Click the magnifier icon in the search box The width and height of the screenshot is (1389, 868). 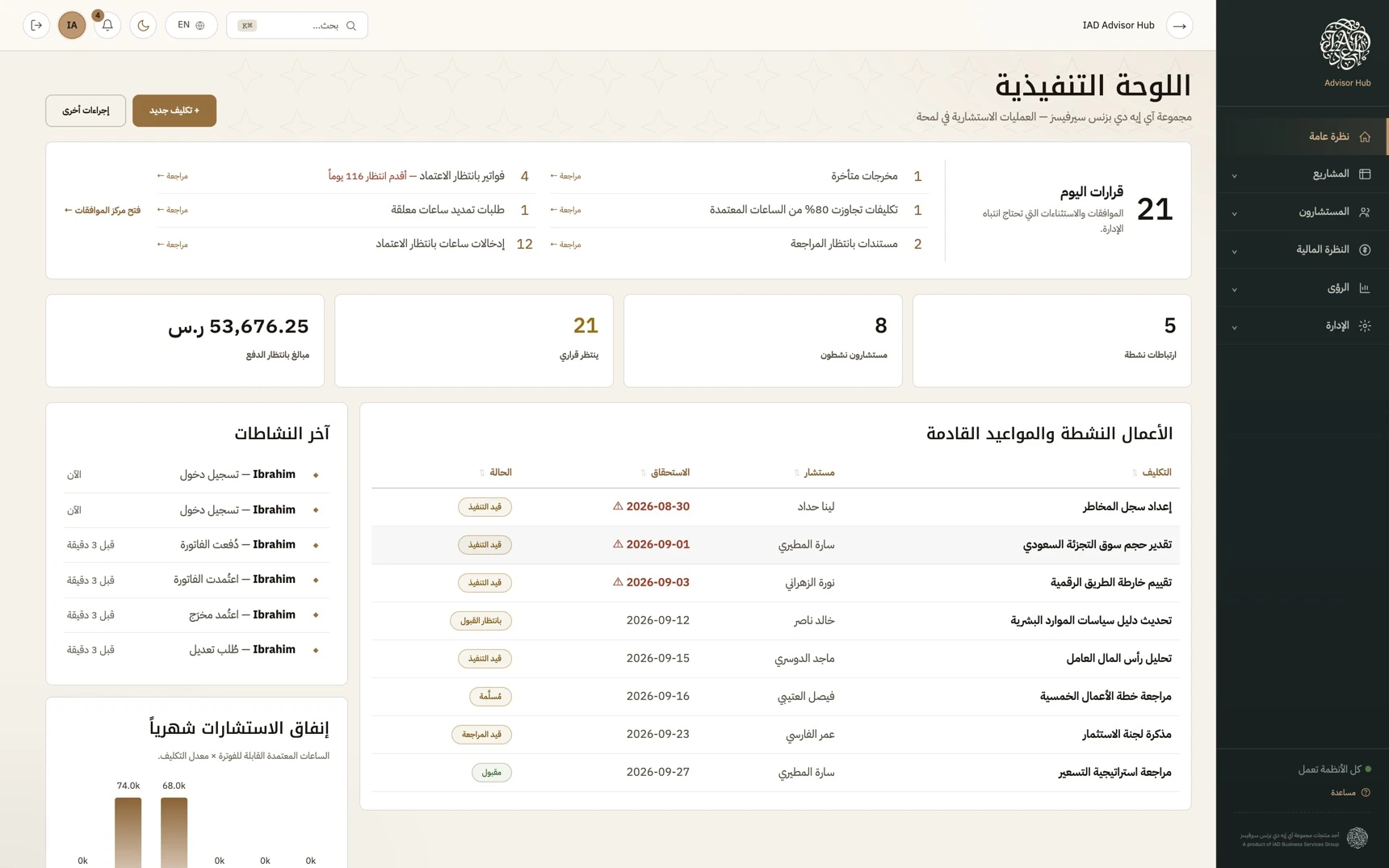click(351, 26)
